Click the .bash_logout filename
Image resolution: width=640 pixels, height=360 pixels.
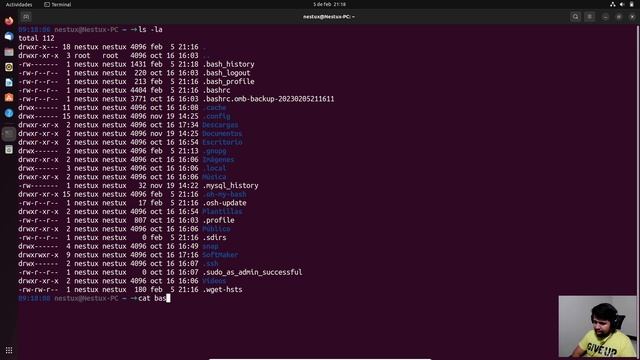point(227,73)
